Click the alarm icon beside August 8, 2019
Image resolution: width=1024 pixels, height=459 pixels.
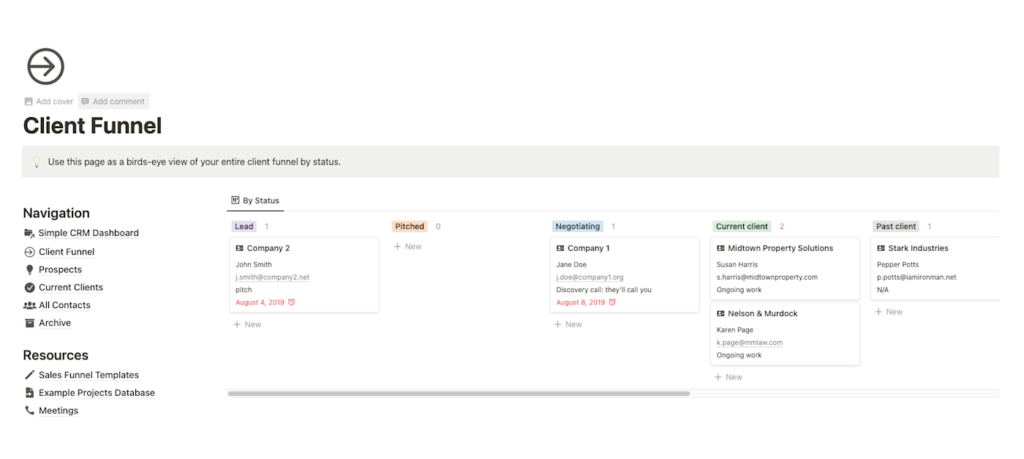pos(612,302)
